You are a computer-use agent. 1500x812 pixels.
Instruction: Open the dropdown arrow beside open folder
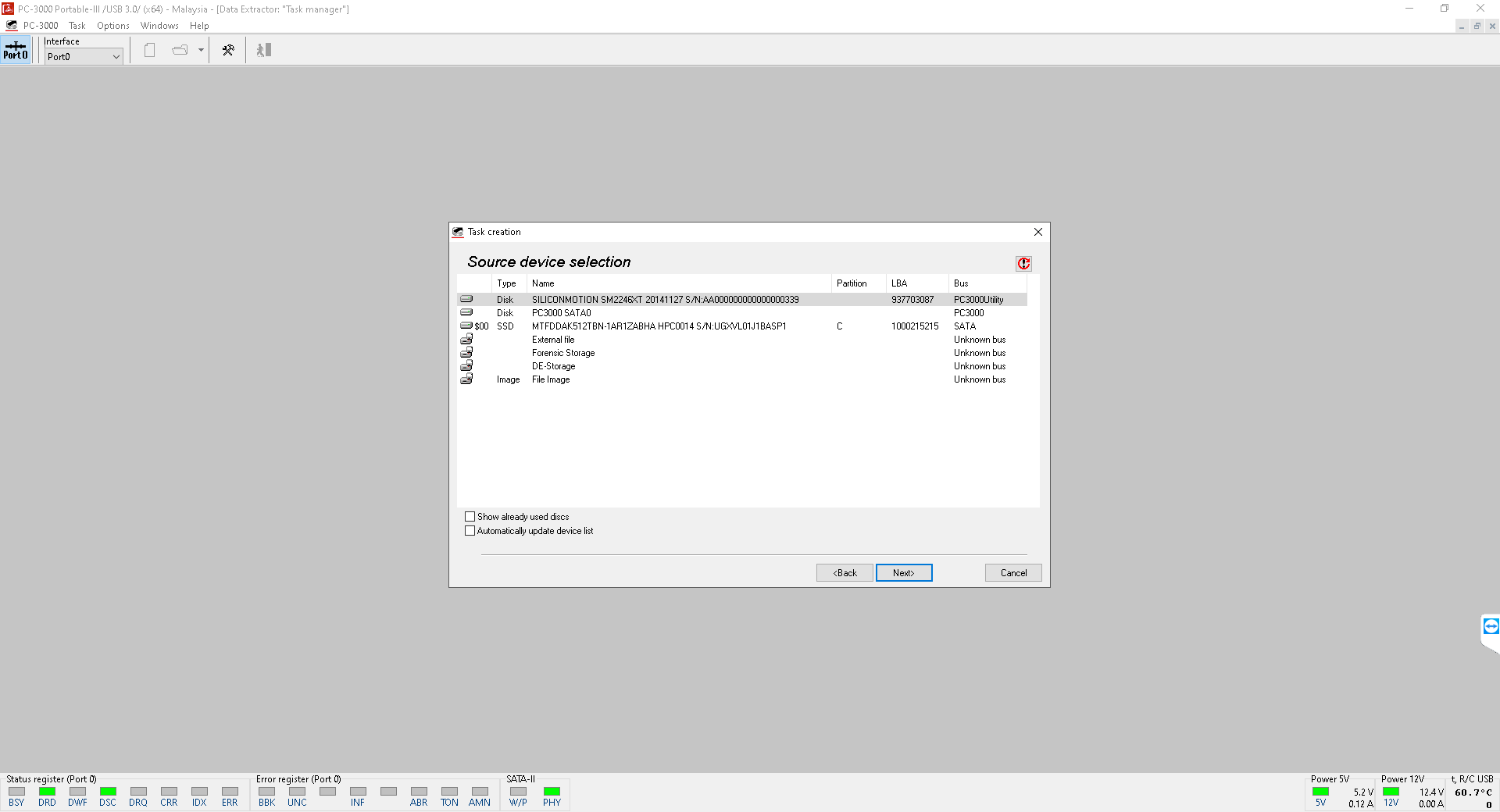point(201,50)
